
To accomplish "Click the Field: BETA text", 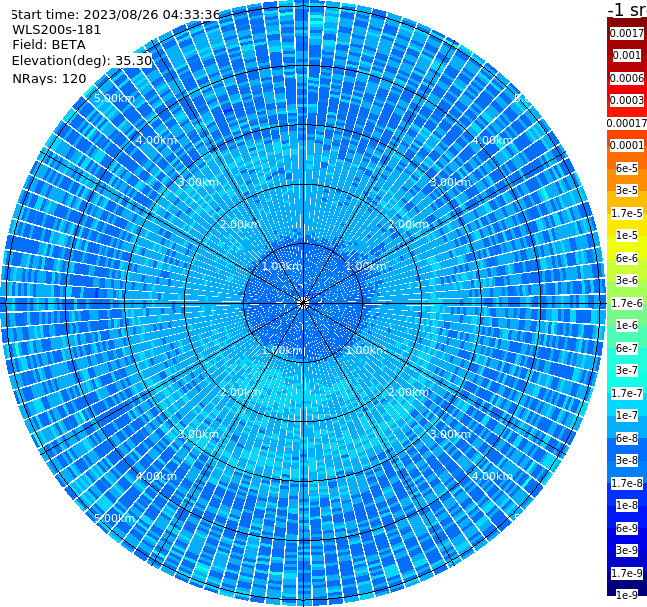I will [49, 45].
